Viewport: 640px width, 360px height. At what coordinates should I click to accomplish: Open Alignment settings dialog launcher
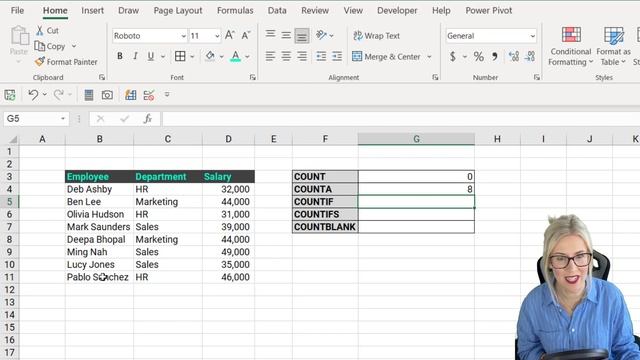(435, 78)
